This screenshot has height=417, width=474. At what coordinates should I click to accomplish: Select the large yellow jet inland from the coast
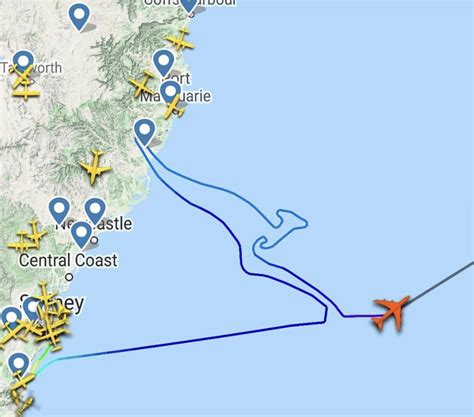(95, 167)
